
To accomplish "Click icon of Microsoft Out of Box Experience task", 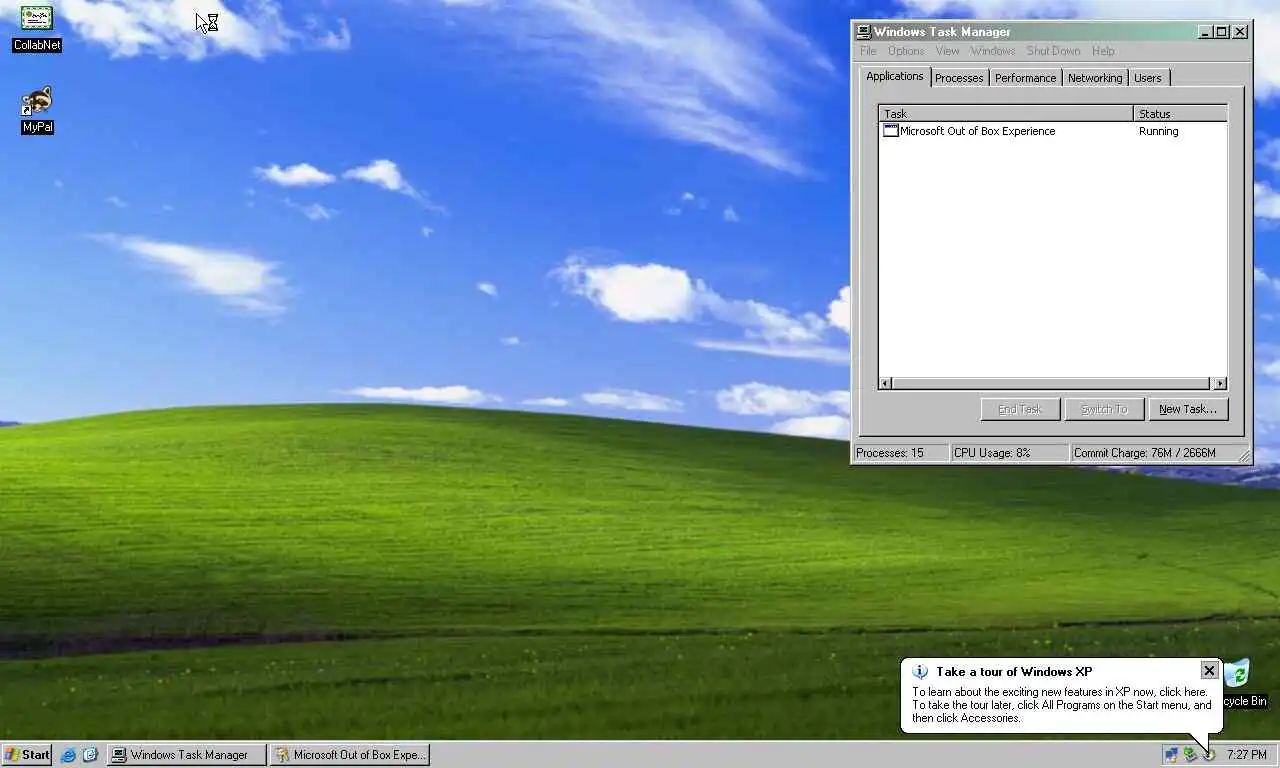I will 890,131.
